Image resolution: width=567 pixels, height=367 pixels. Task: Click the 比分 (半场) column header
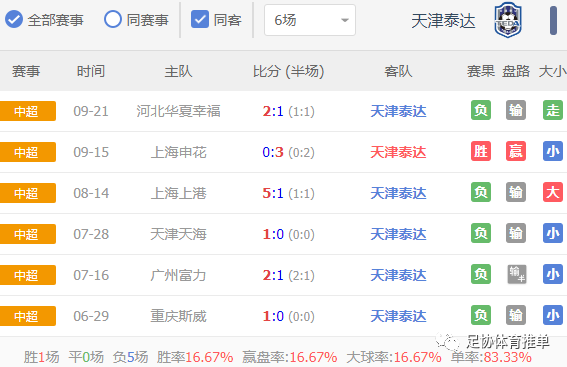point(288,71)
